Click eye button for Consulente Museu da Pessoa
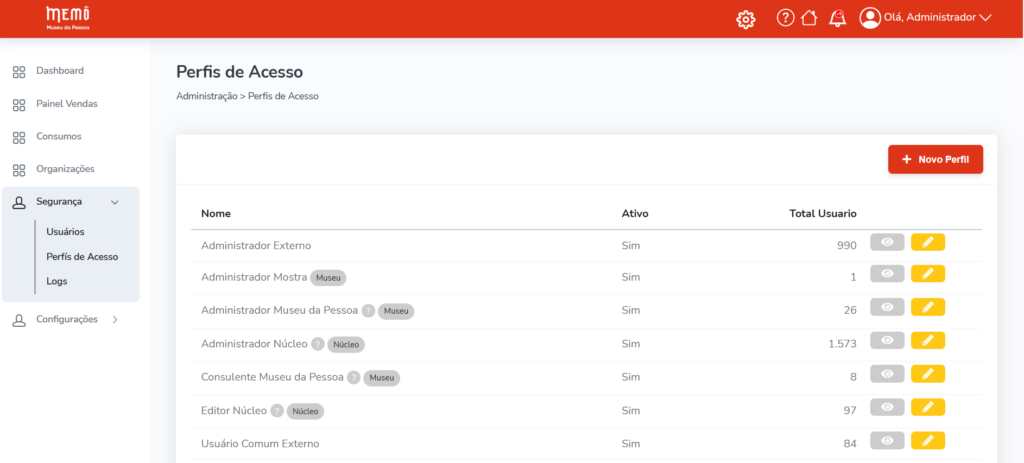Image resolution: width=1024 pixels, height=463 pixels. [887, 374]
